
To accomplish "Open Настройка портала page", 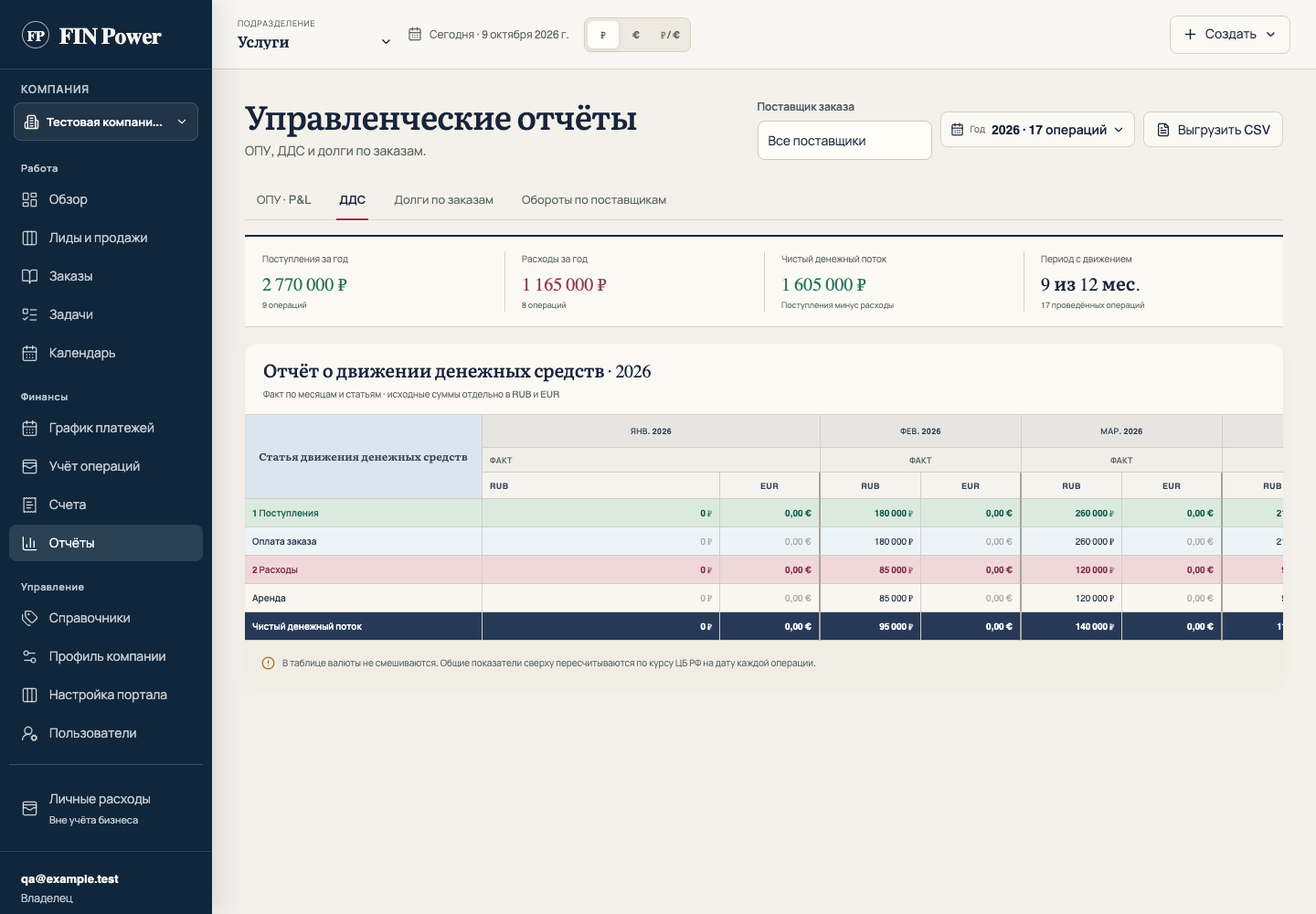I will pyautogui.click(x=106, y=695).
